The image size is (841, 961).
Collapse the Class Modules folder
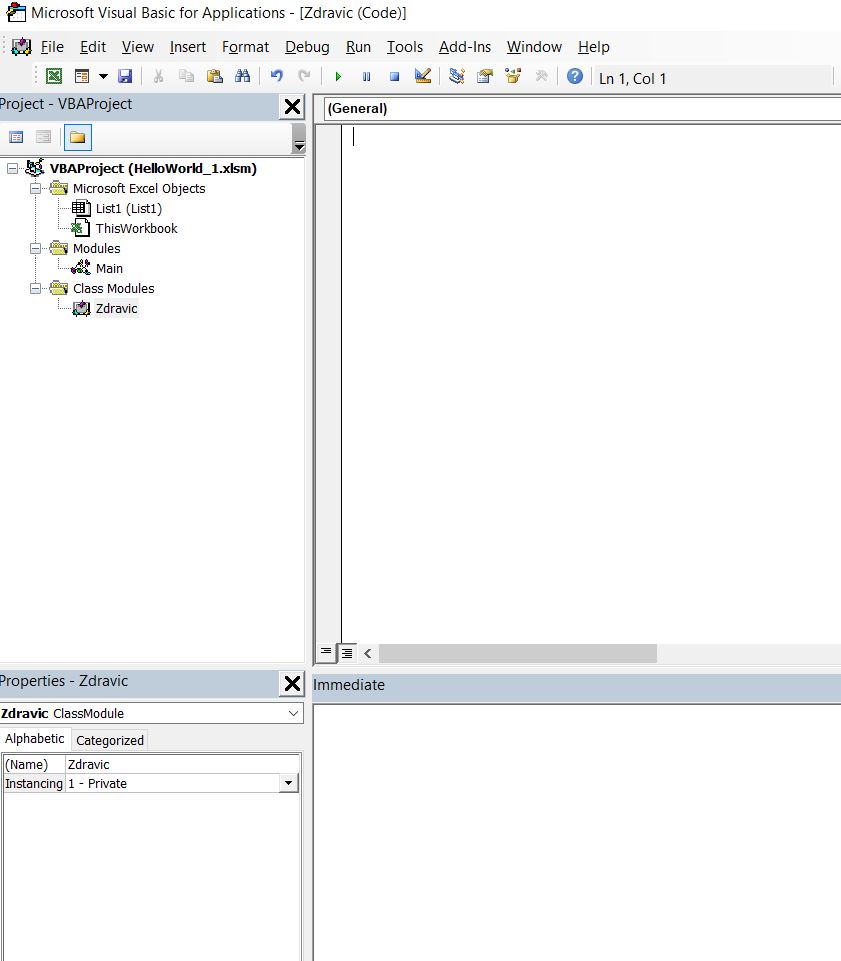[x=36, y=288]
